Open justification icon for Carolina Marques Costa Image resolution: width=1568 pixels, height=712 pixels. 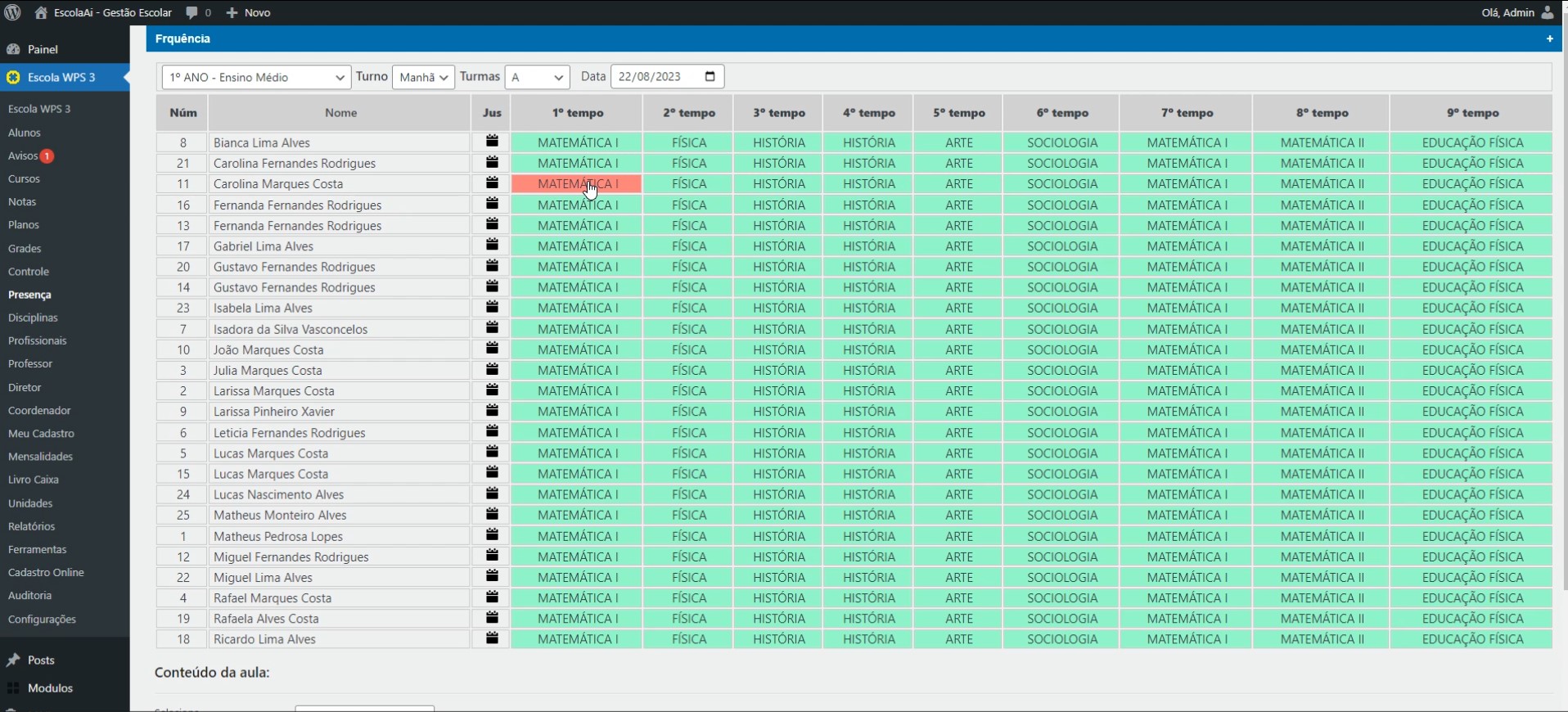[x=492, y=183]
